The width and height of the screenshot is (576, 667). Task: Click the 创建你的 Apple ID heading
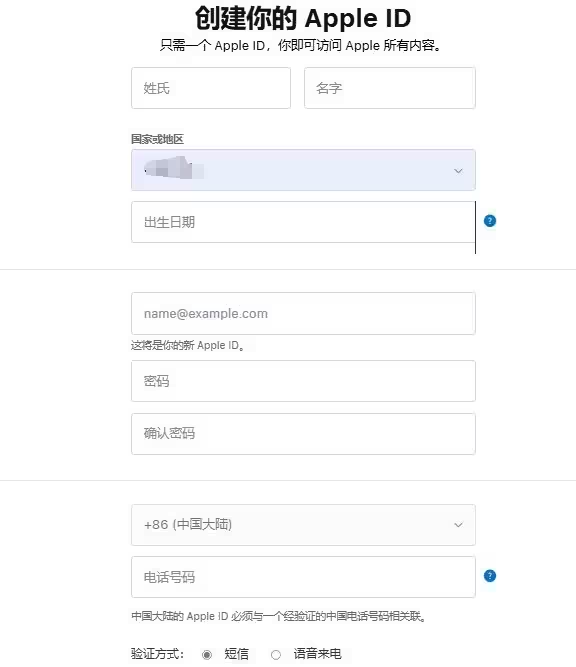303,18
